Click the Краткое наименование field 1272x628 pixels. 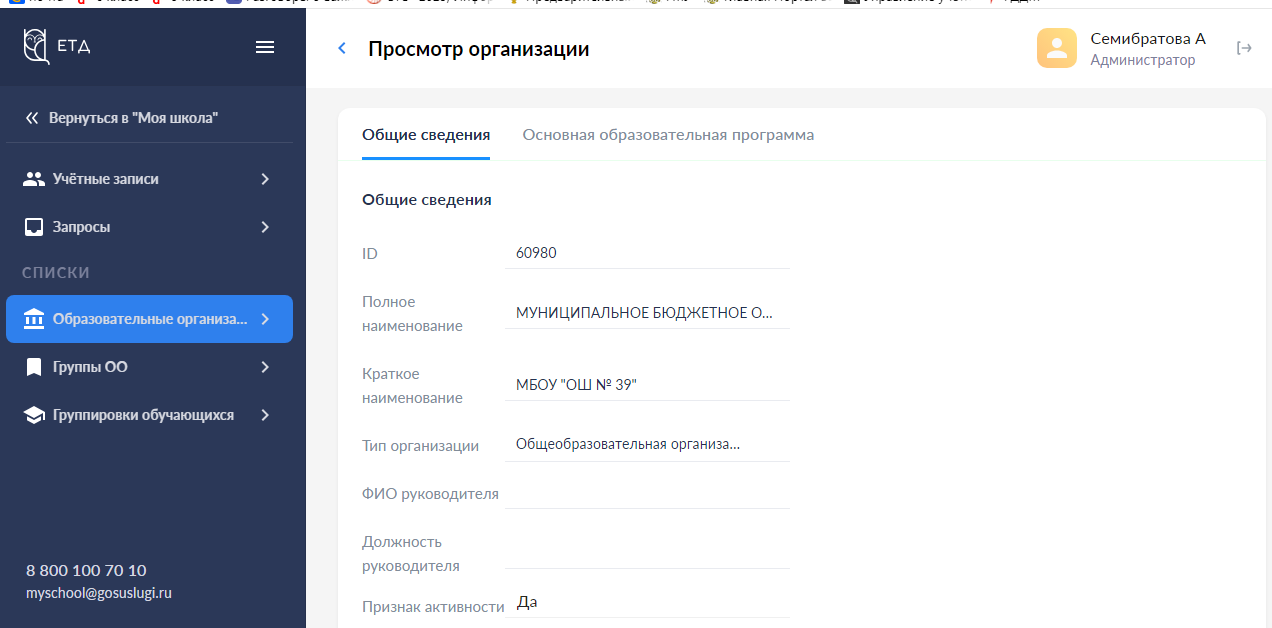coord(647,385)
